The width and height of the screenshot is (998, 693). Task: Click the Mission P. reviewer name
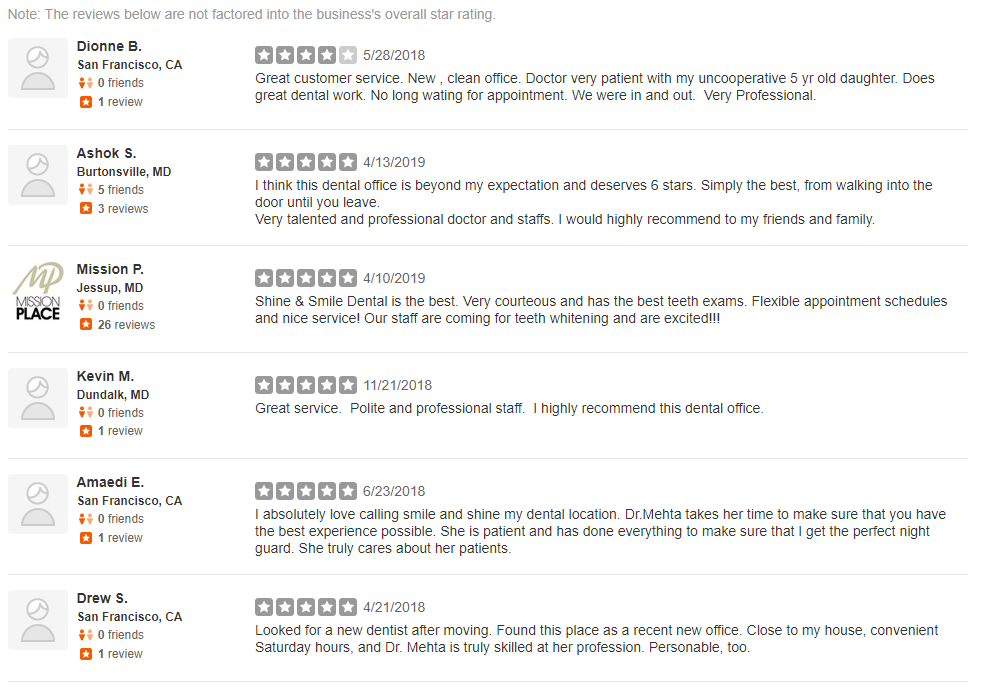coord(110,269)
